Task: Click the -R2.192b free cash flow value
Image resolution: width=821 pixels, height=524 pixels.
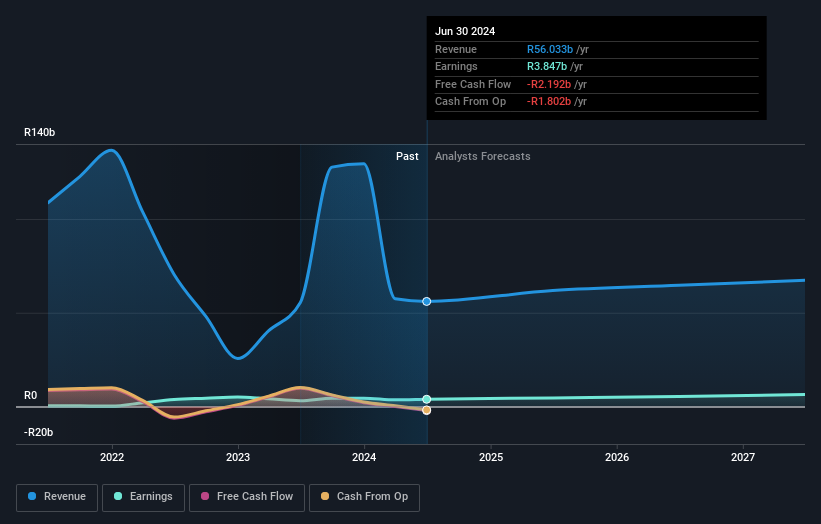Action: (x=549, y=84)
